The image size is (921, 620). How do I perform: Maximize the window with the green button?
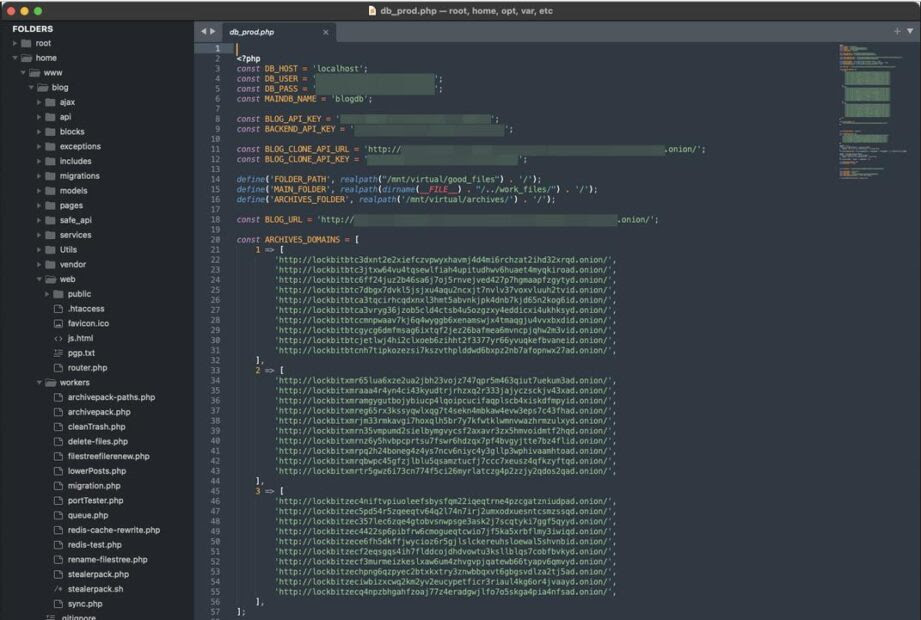pos(38,11)
